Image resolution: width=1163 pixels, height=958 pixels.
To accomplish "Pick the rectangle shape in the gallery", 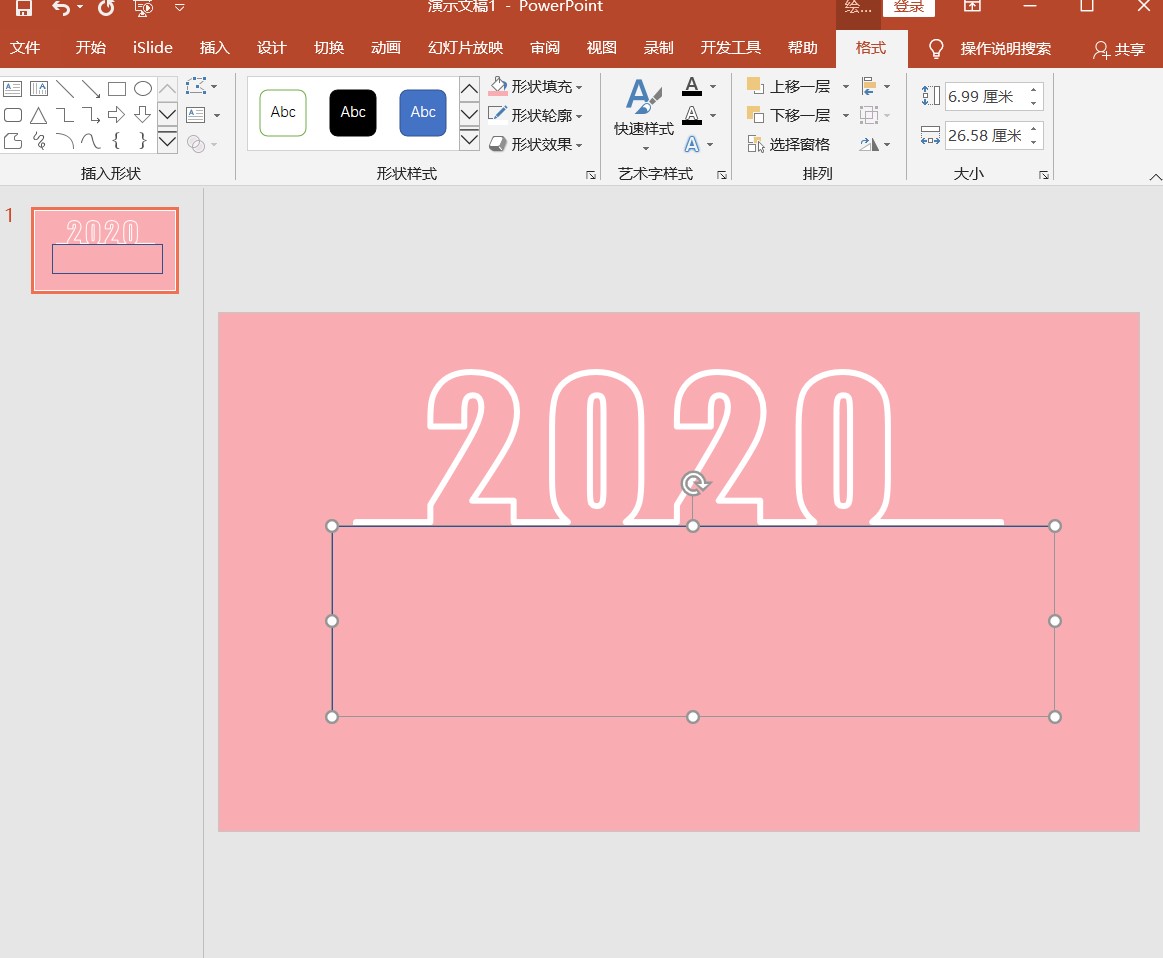I will tap(116, 89).
